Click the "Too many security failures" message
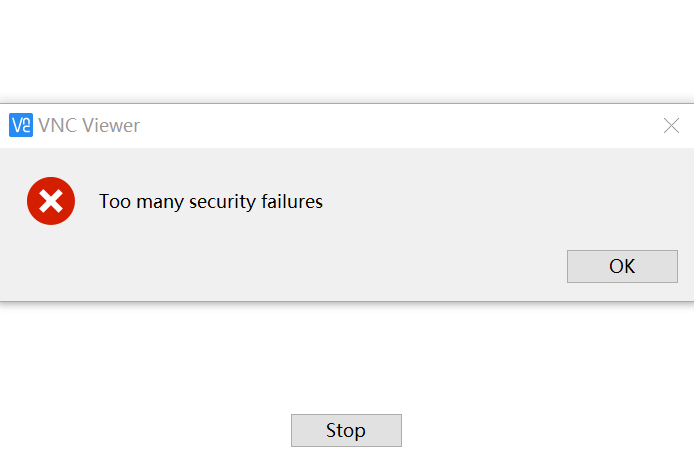 tap(211, 201)
